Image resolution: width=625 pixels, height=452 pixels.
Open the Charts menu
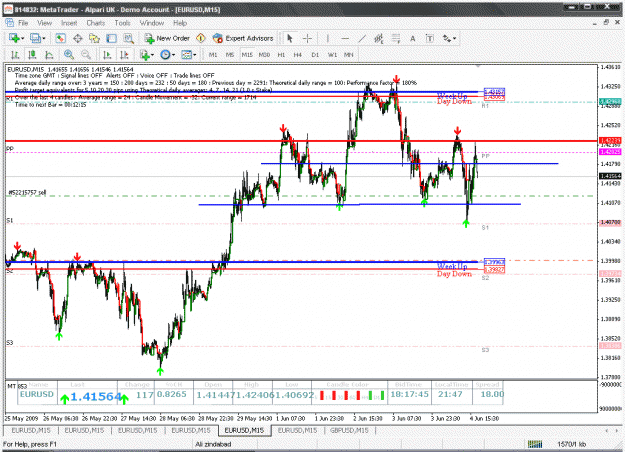(x=96, y=23)
